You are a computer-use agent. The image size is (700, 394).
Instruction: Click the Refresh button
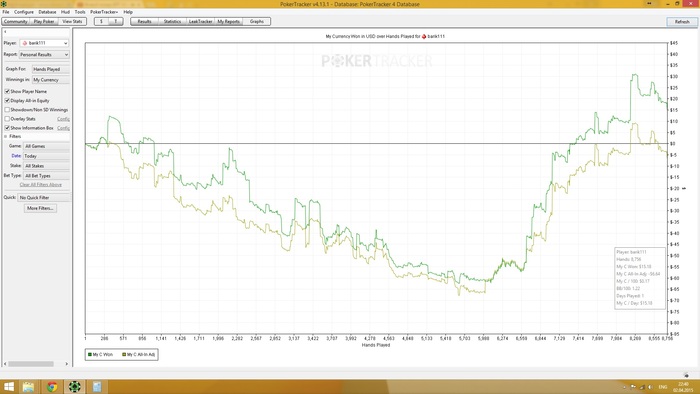682,21
